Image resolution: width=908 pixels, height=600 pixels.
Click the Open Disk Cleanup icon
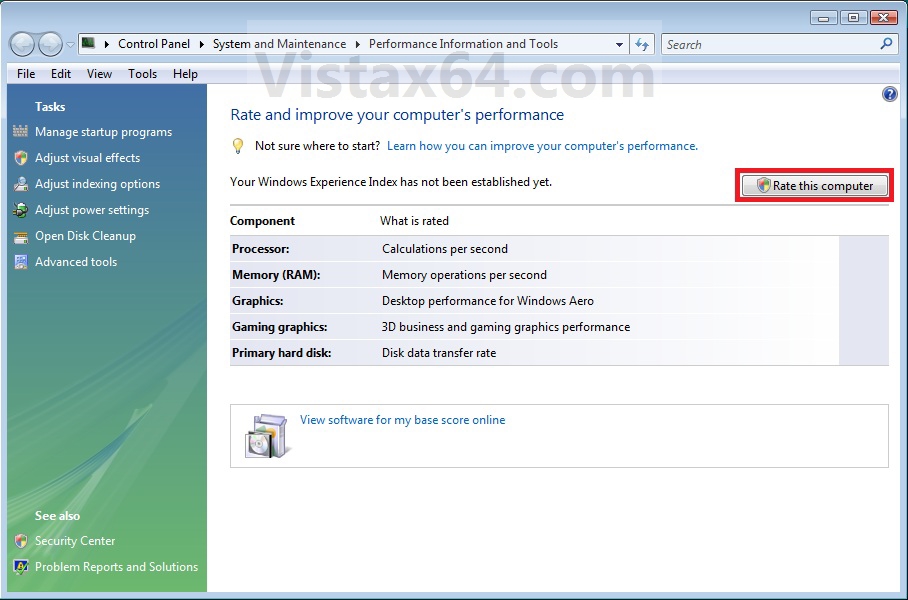point(21,236)
